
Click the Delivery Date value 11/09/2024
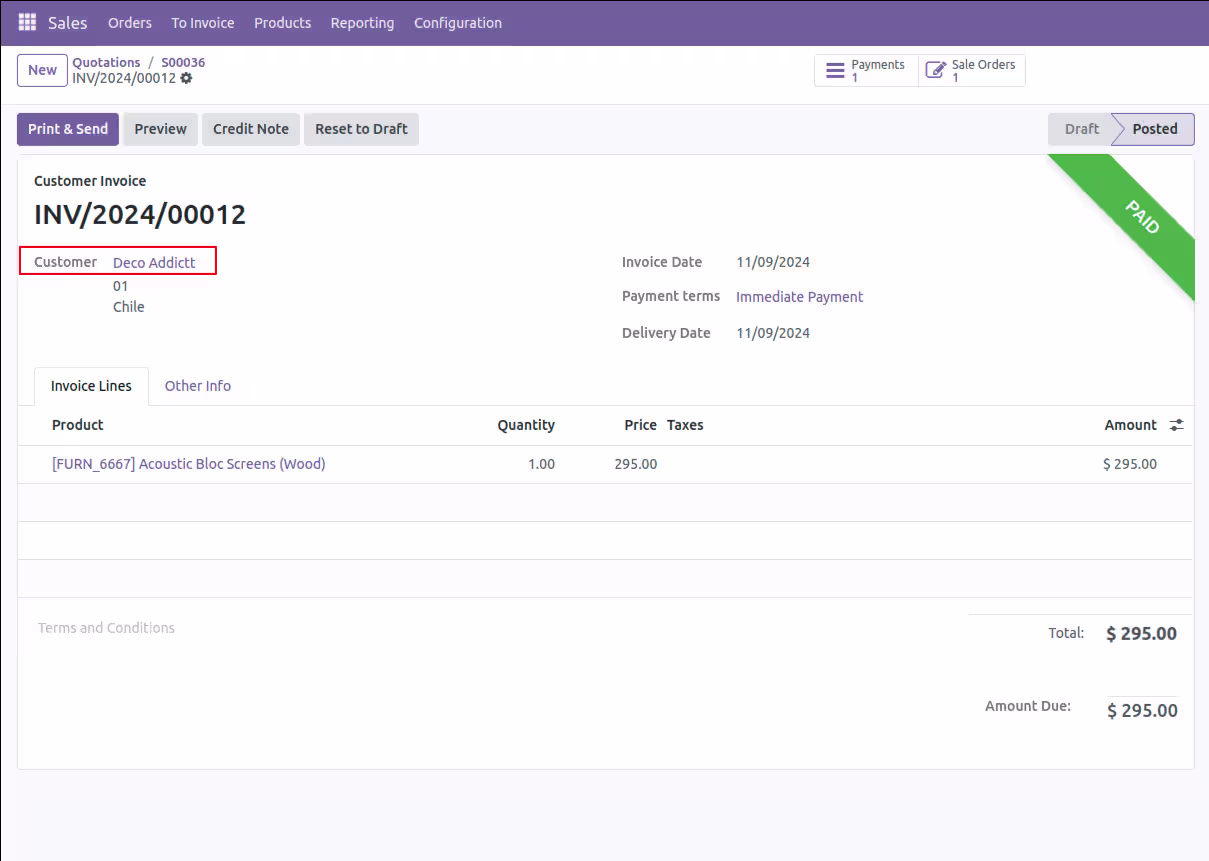[773, 333]
